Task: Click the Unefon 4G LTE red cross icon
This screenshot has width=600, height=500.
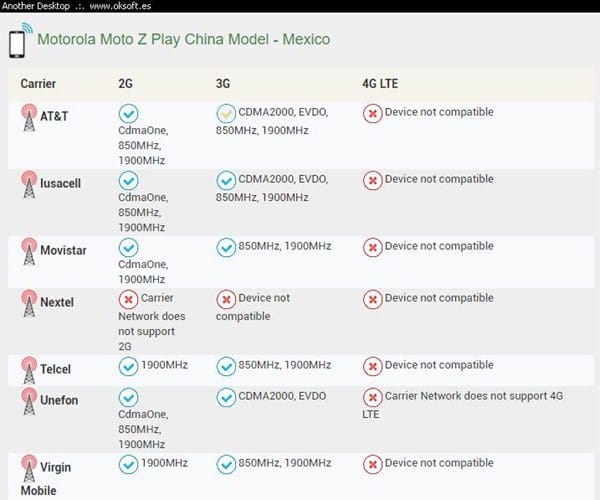Action: (x=372, y=397)
